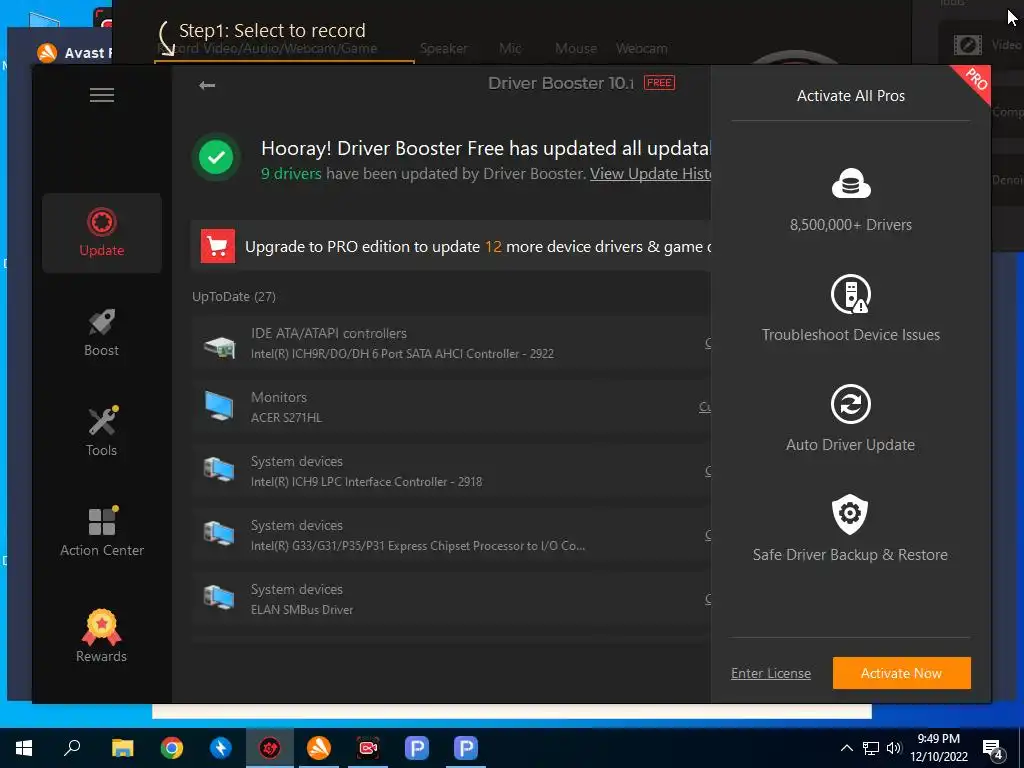1024x768 pixels.
Task: Click the ELAN SMBus Driver device icon
Action: [x=219, y=598]
